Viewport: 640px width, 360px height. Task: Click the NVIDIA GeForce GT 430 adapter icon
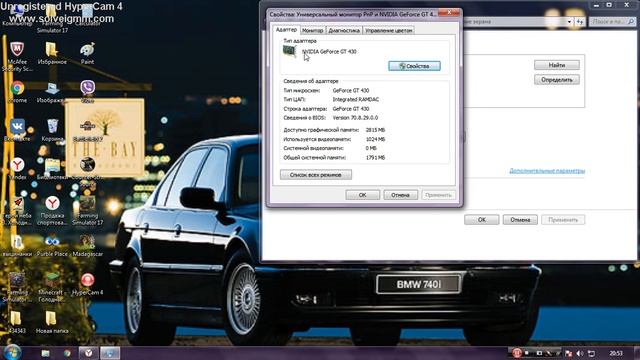coord(289,51)
